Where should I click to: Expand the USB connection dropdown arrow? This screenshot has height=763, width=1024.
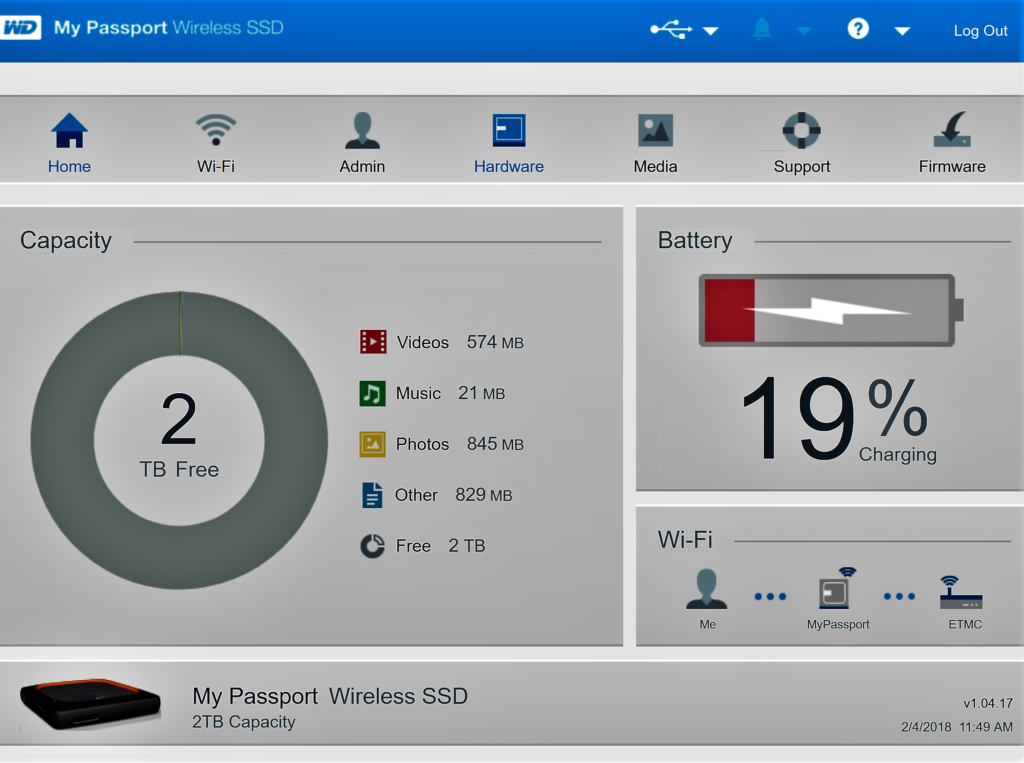coord(710,31)
